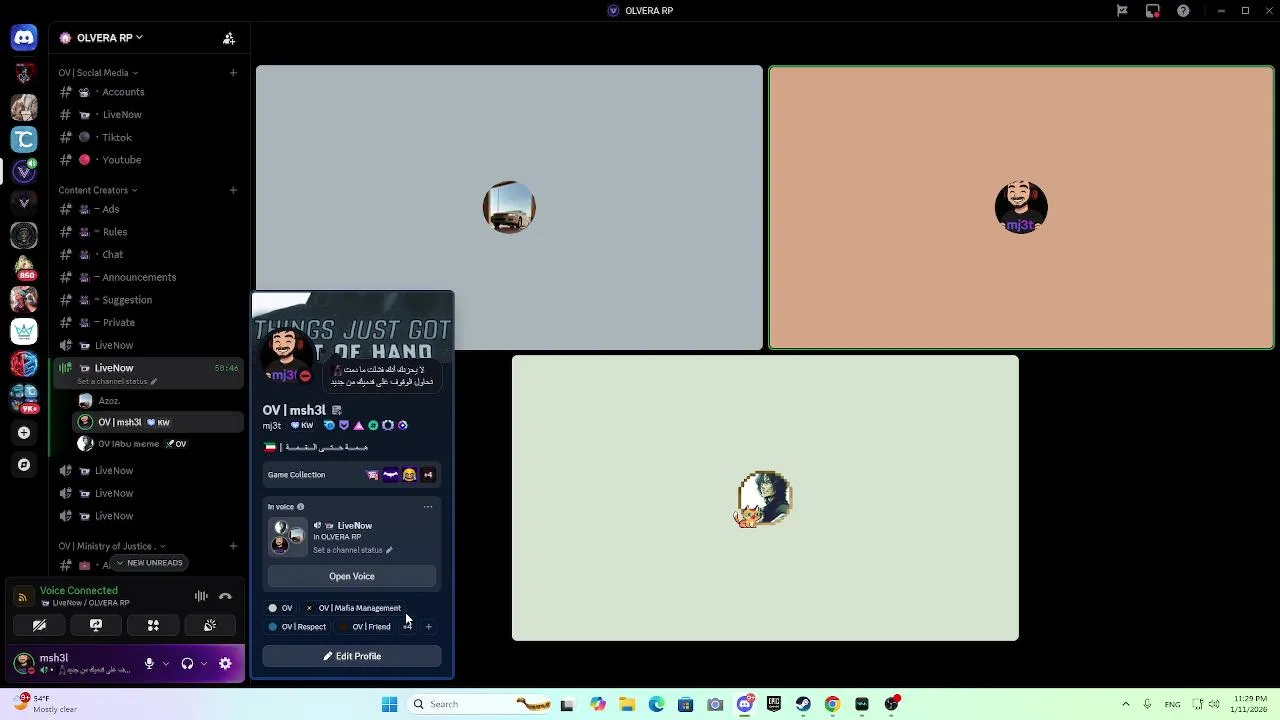Open the Discord inbox icon in title bar
The height and width of the screenshot is (720, 1280).
click(1153, 11)
